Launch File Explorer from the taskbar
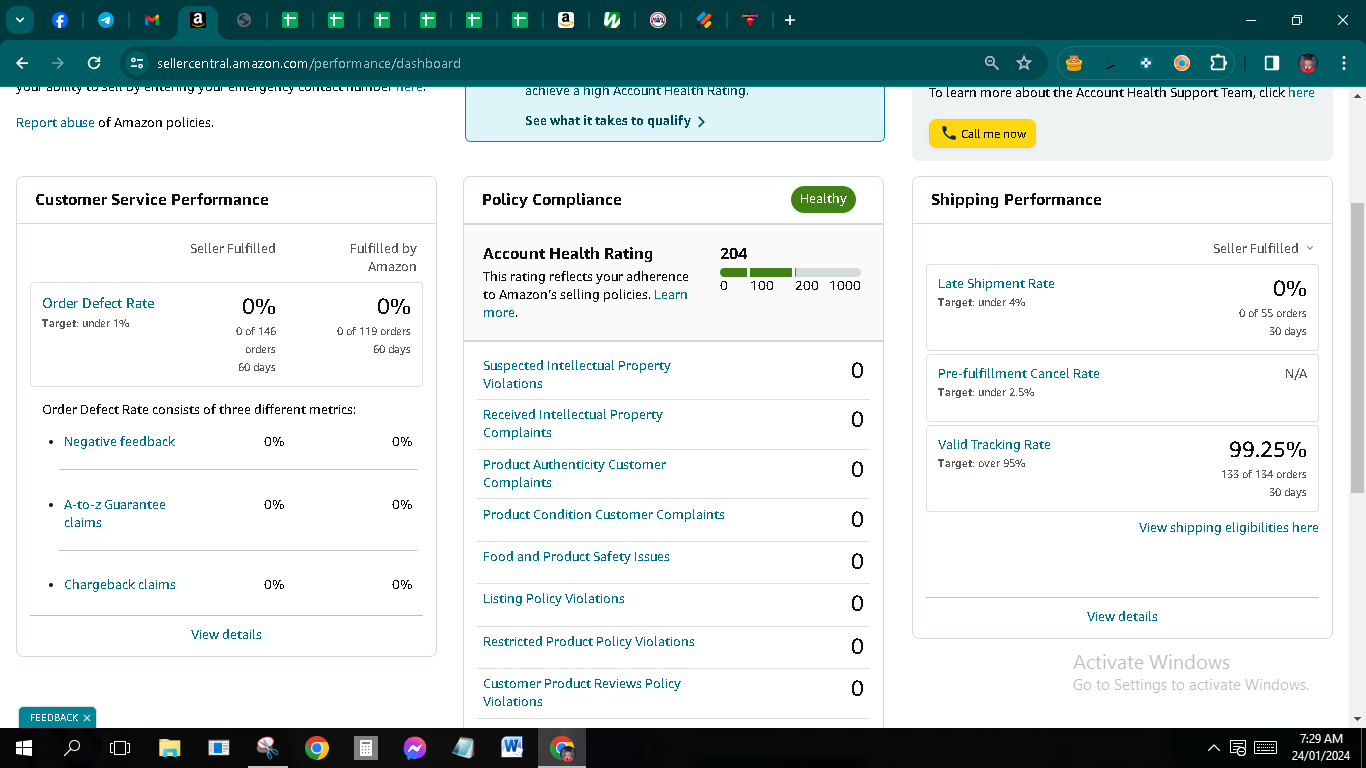 coord(170,747)
